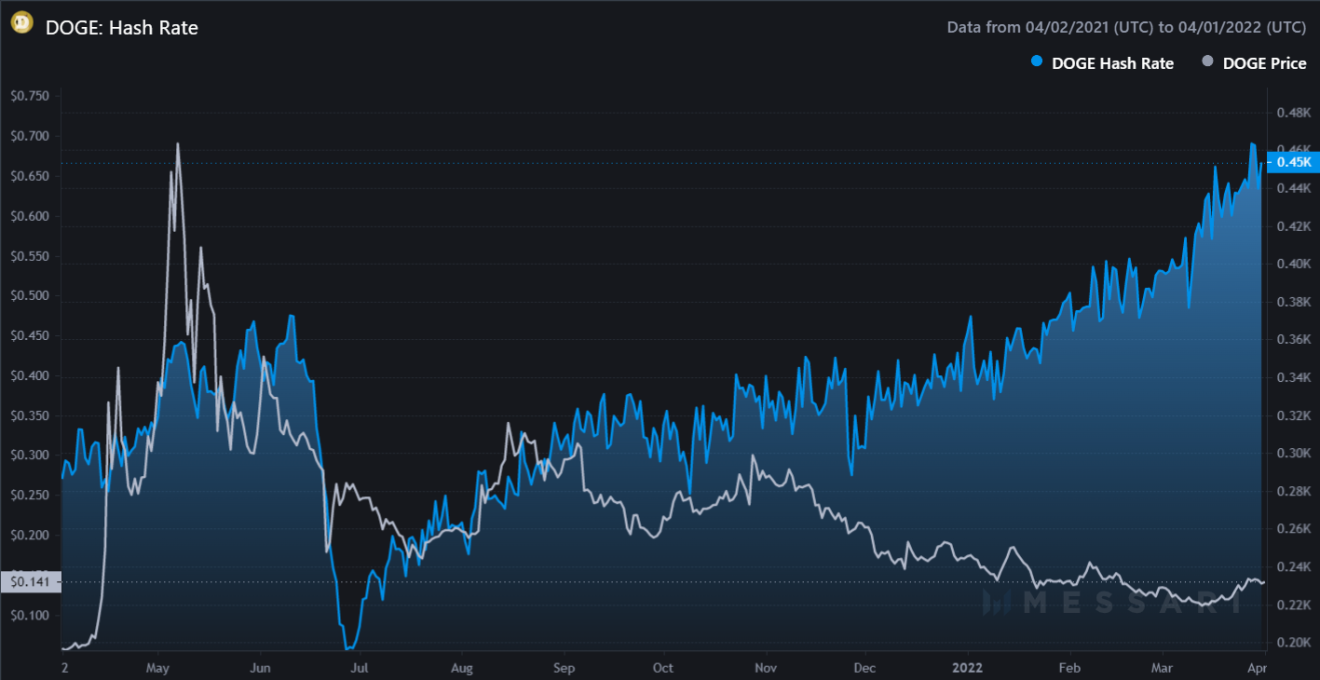1320x680 pixels.
Task: Click the blue DOGE Hash Rate legend dot
Action: point(1036,63)
